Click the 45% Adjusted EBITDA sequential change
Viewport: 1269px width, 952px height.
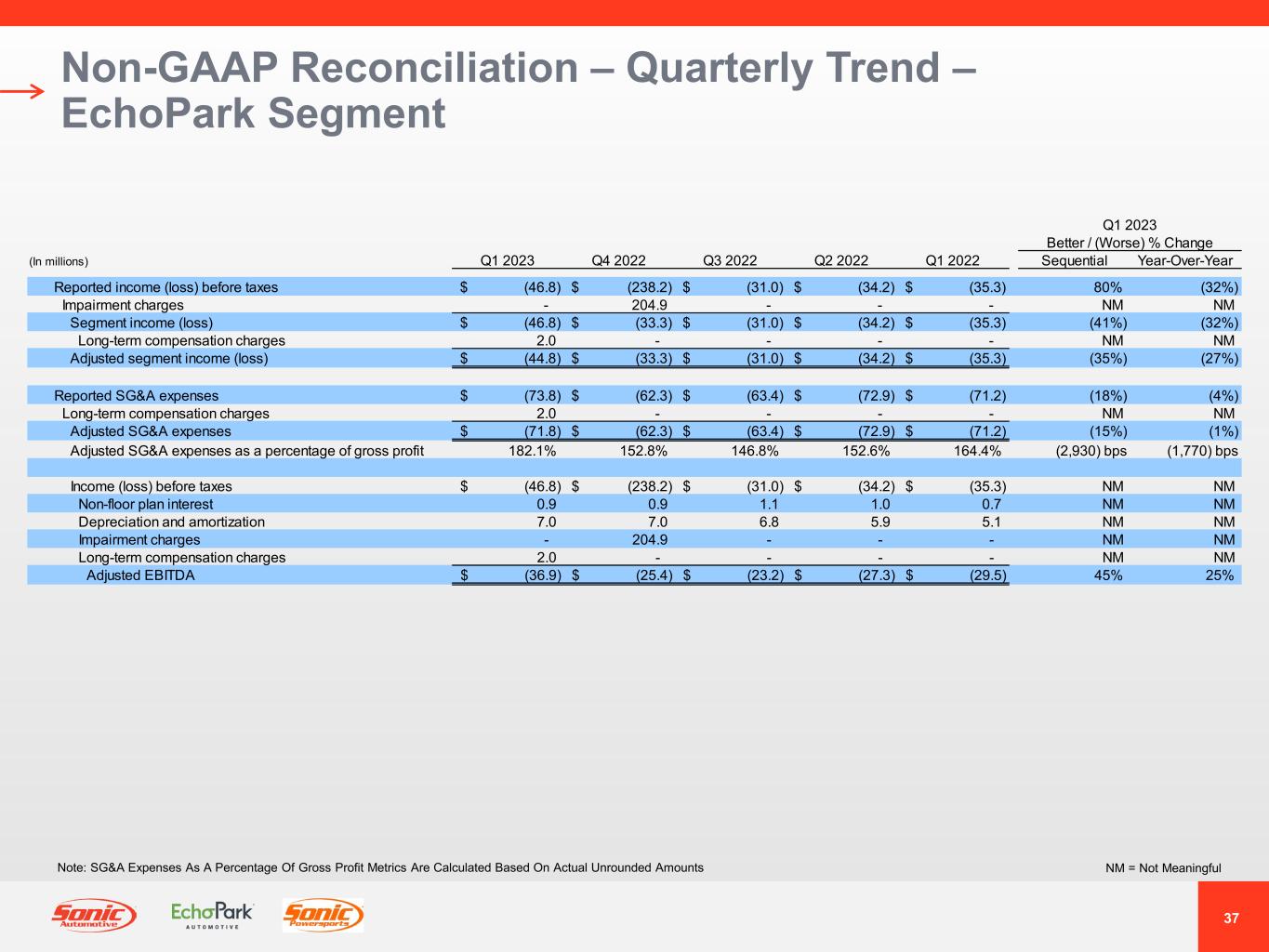click(1108, 575)
